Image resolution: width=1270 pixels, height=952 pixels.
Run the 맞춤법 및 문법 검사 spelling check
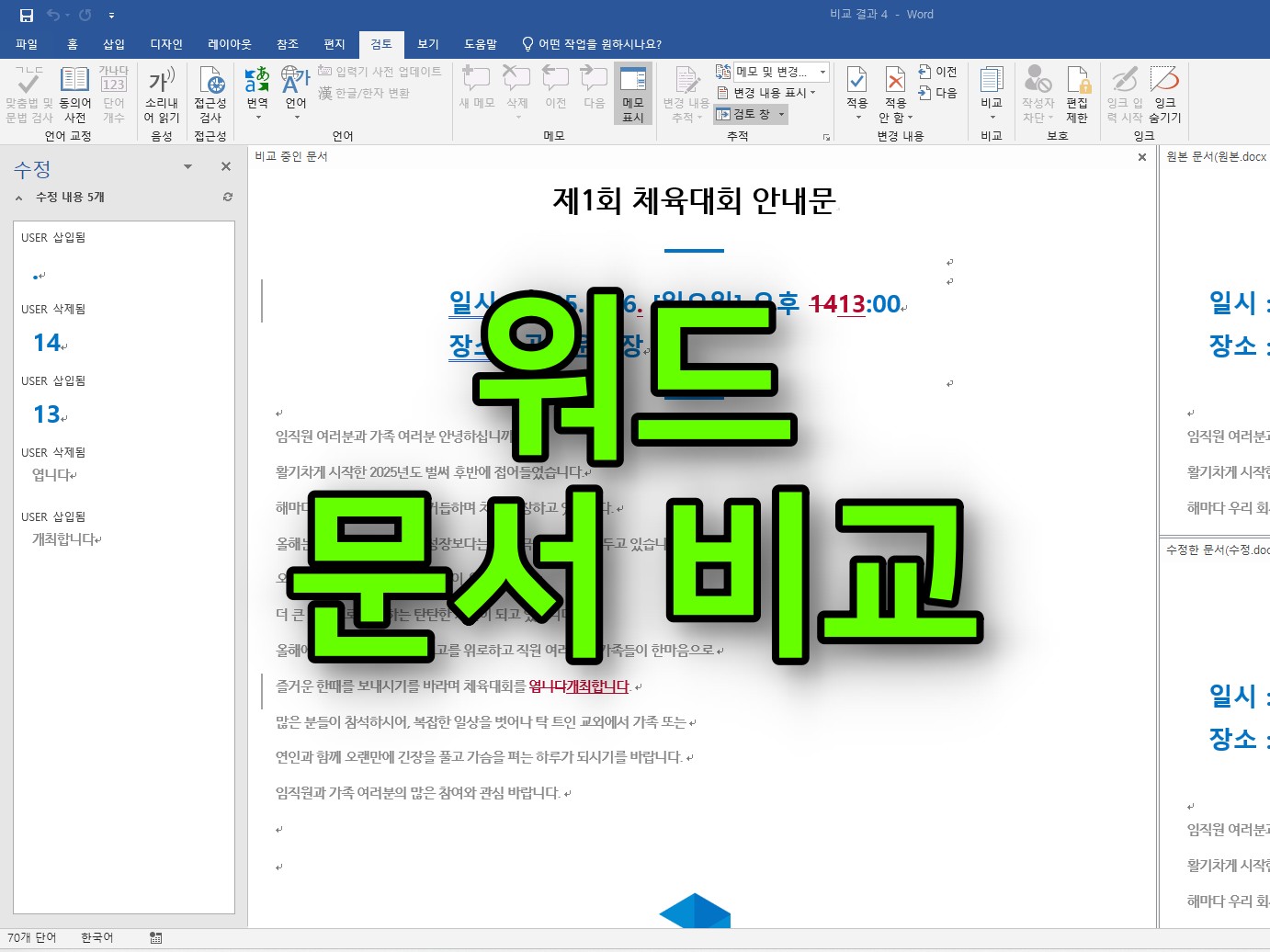click(x=28, y=92)
